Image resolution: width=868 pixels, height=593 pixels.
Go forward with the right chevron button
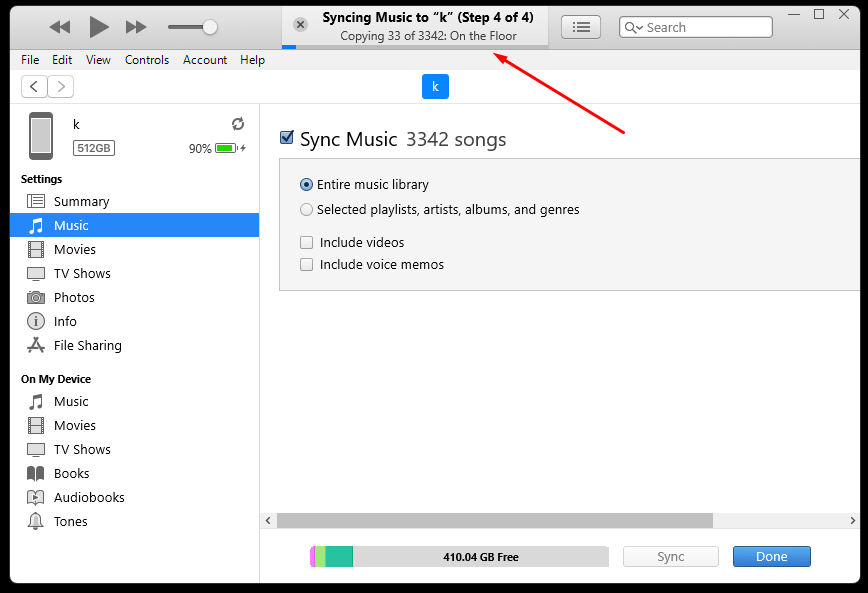click(61, 86)
